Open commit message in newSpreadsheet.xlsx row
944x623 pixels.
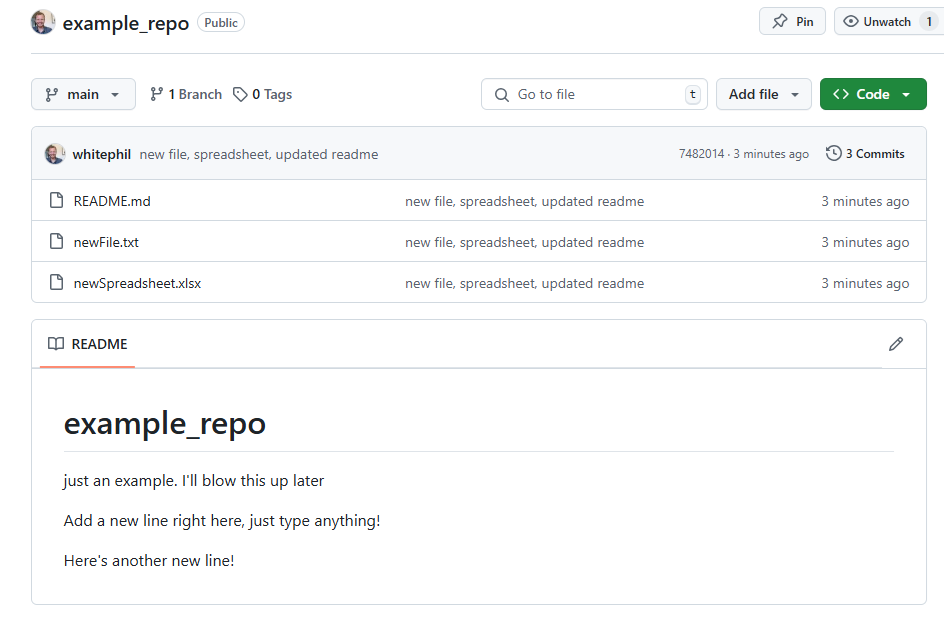coord(524,283)
